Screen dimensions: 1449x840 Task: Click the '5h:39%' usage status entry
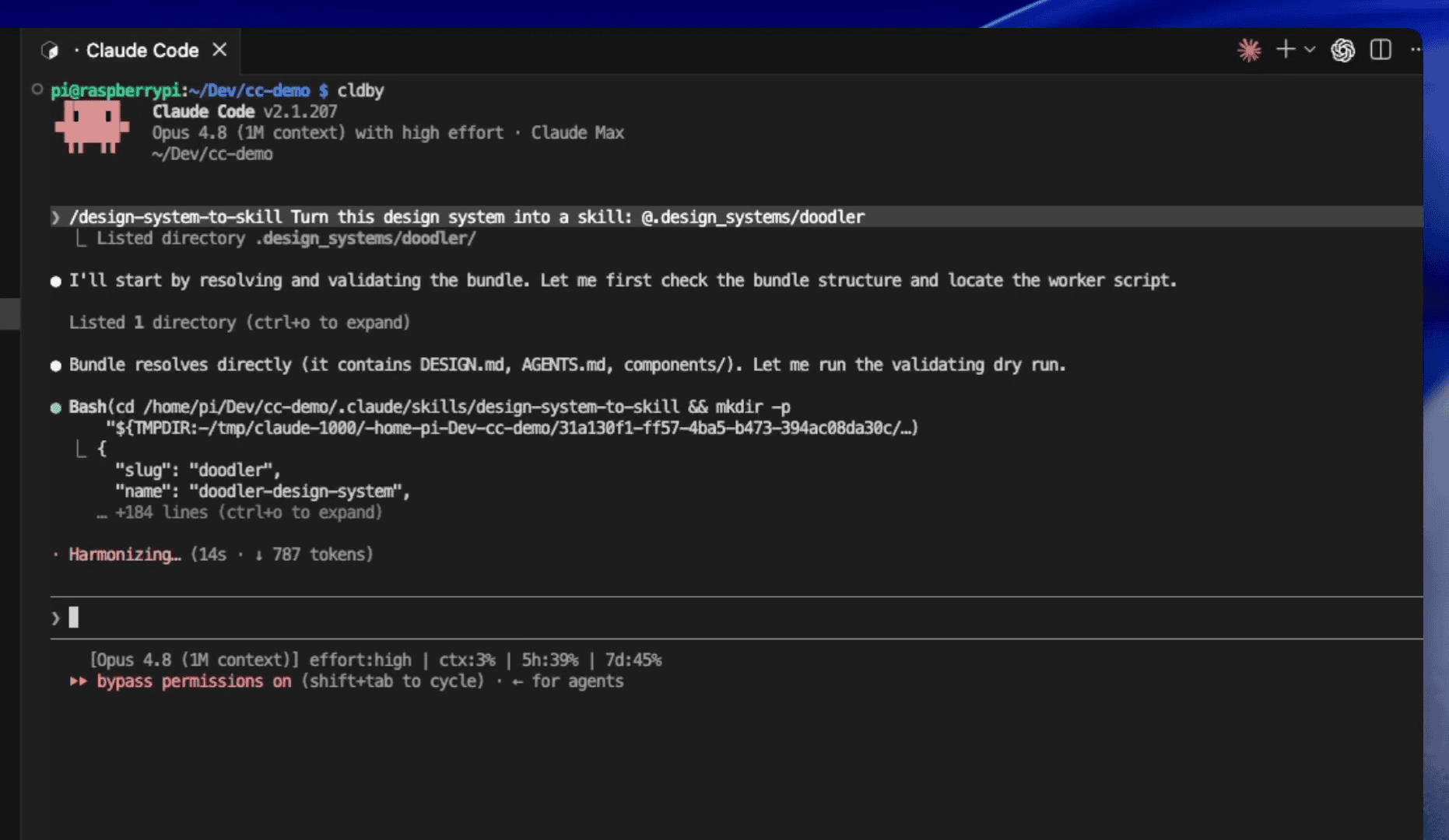pos(550,660)
